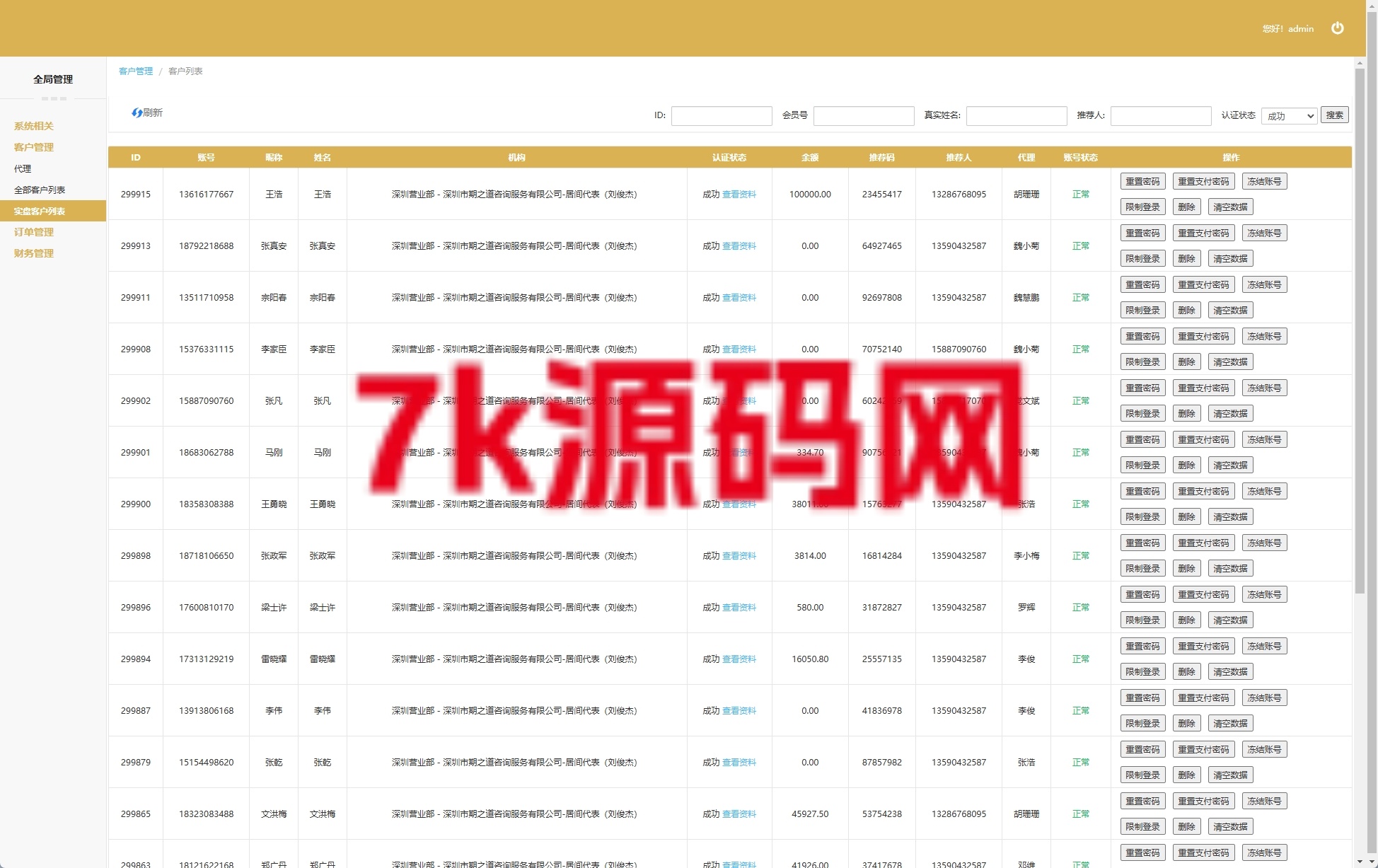View profile of 宗阳春 (299911)

click(739, 297)
